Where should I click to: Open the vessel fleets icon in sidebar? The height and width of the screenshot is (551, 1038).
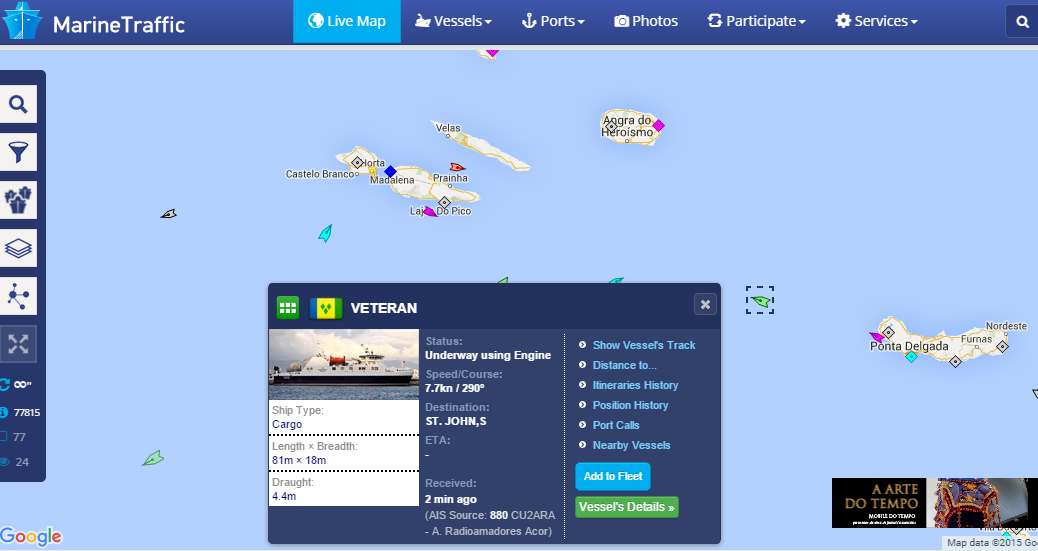[x=18, y=200]
